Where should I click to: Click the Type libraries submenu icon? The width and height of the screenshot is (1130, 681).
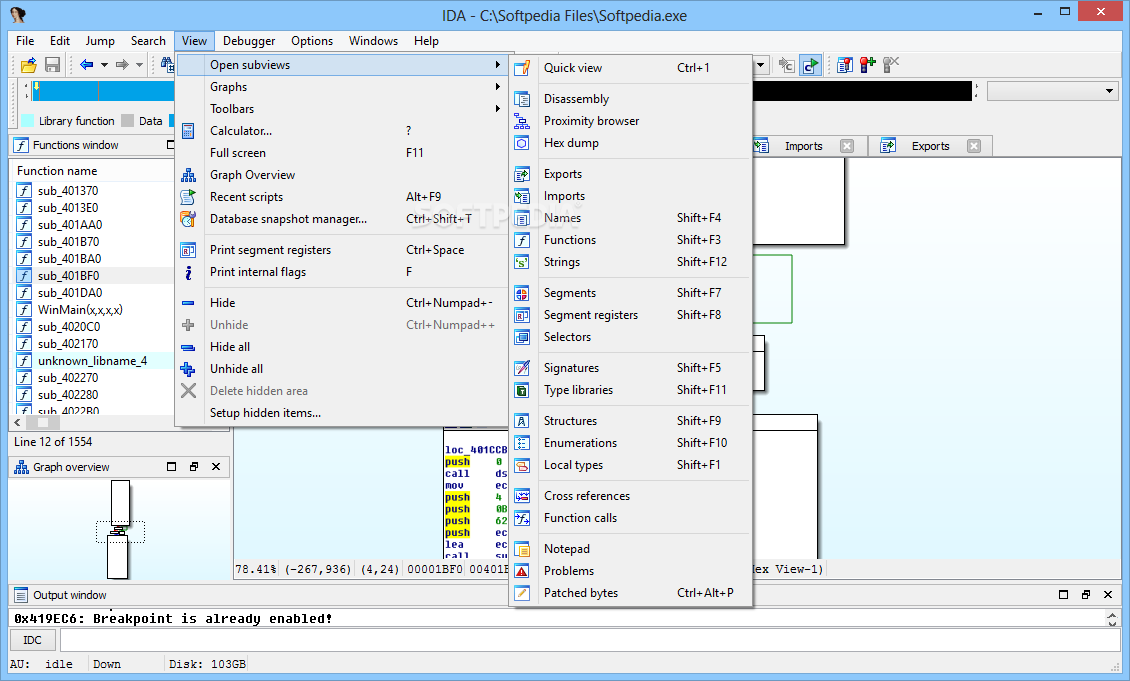tap(522, 390)
